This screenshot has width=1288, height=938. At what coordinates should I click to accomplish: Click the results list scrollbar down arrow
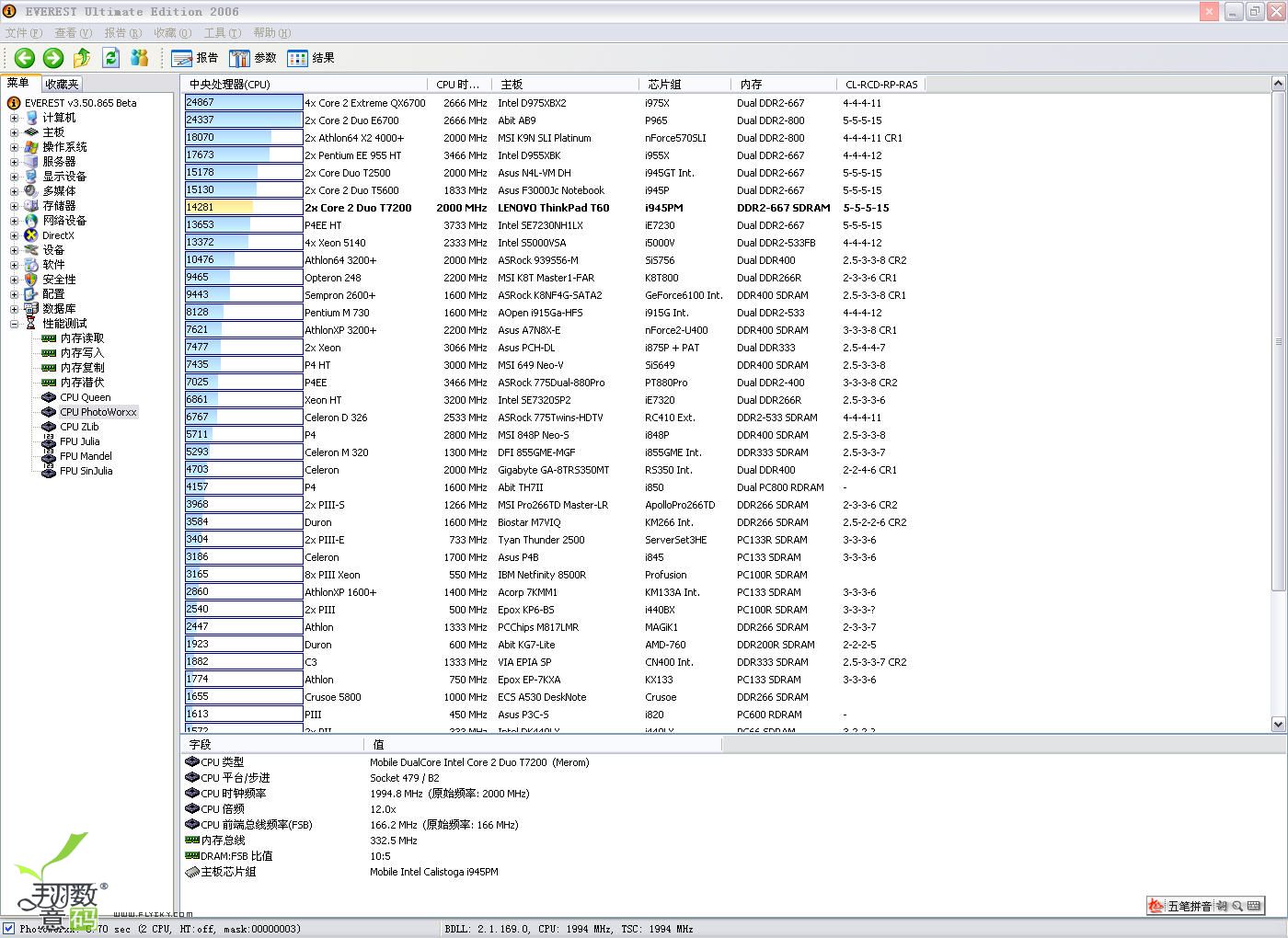click(1278, 725)
